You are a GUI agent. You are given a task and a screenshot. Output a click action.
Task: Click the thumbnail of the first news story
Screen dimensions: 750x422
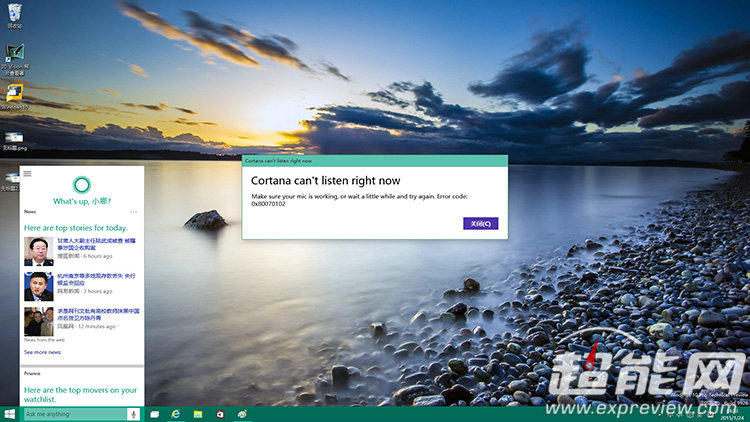38,250
